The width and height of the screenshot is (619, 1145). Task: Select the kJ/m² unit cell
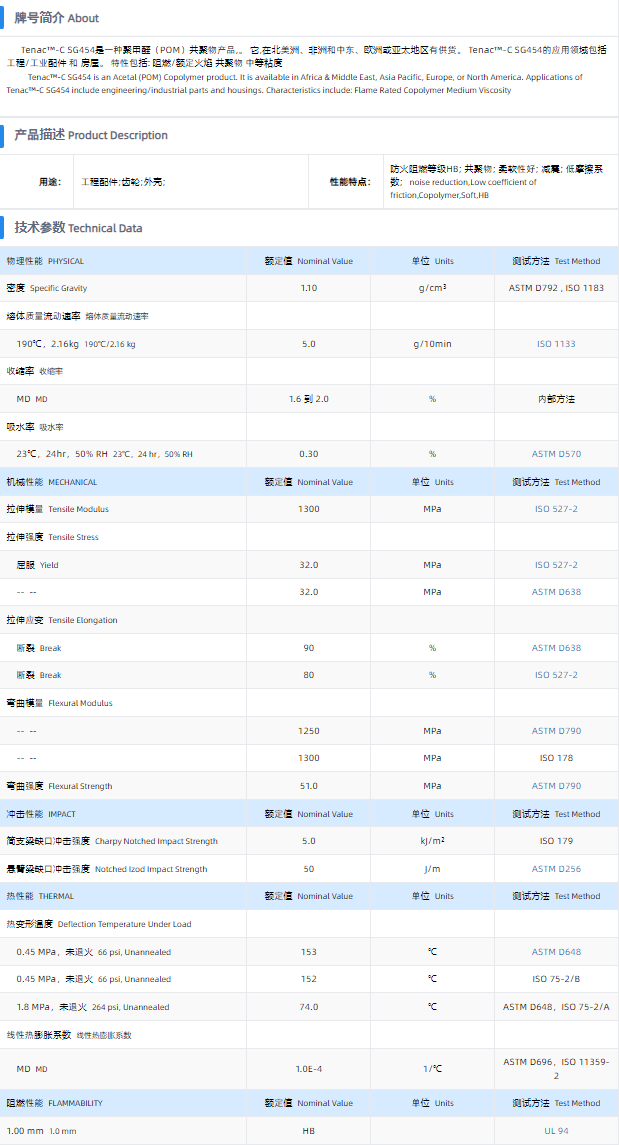(433, 841)
